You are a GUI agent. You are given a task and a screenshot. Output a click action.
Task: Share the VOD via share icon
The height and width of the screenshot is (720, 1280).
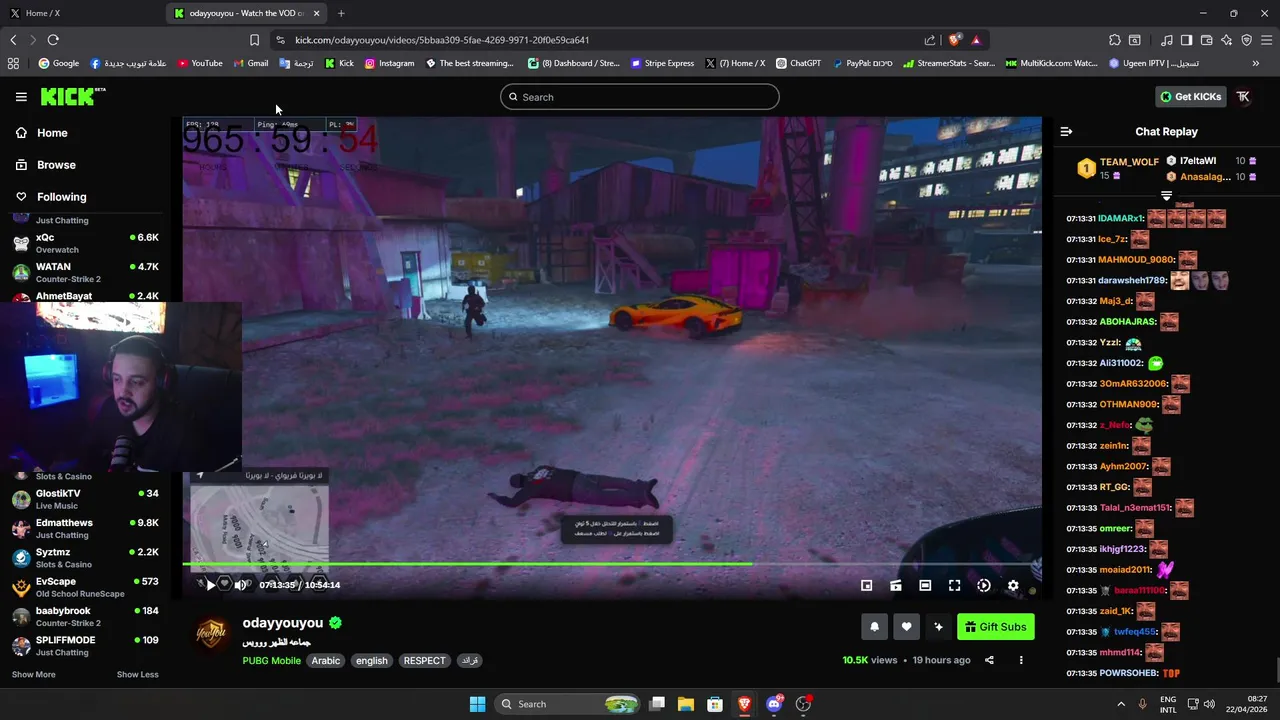[989, 660]
